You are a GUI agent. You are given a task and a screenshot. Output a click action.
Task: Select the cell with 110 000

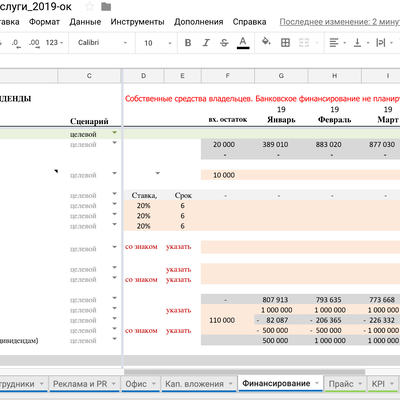coord(228,320)
